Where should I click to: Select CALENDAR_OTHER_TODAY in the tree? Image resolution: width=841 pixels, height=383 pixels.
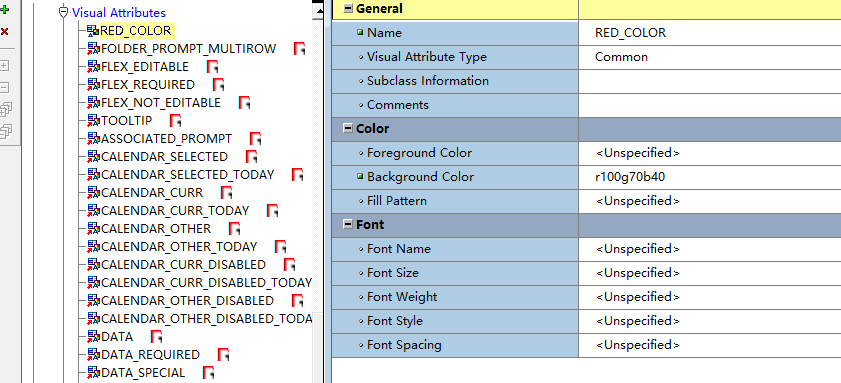(179, 247)
